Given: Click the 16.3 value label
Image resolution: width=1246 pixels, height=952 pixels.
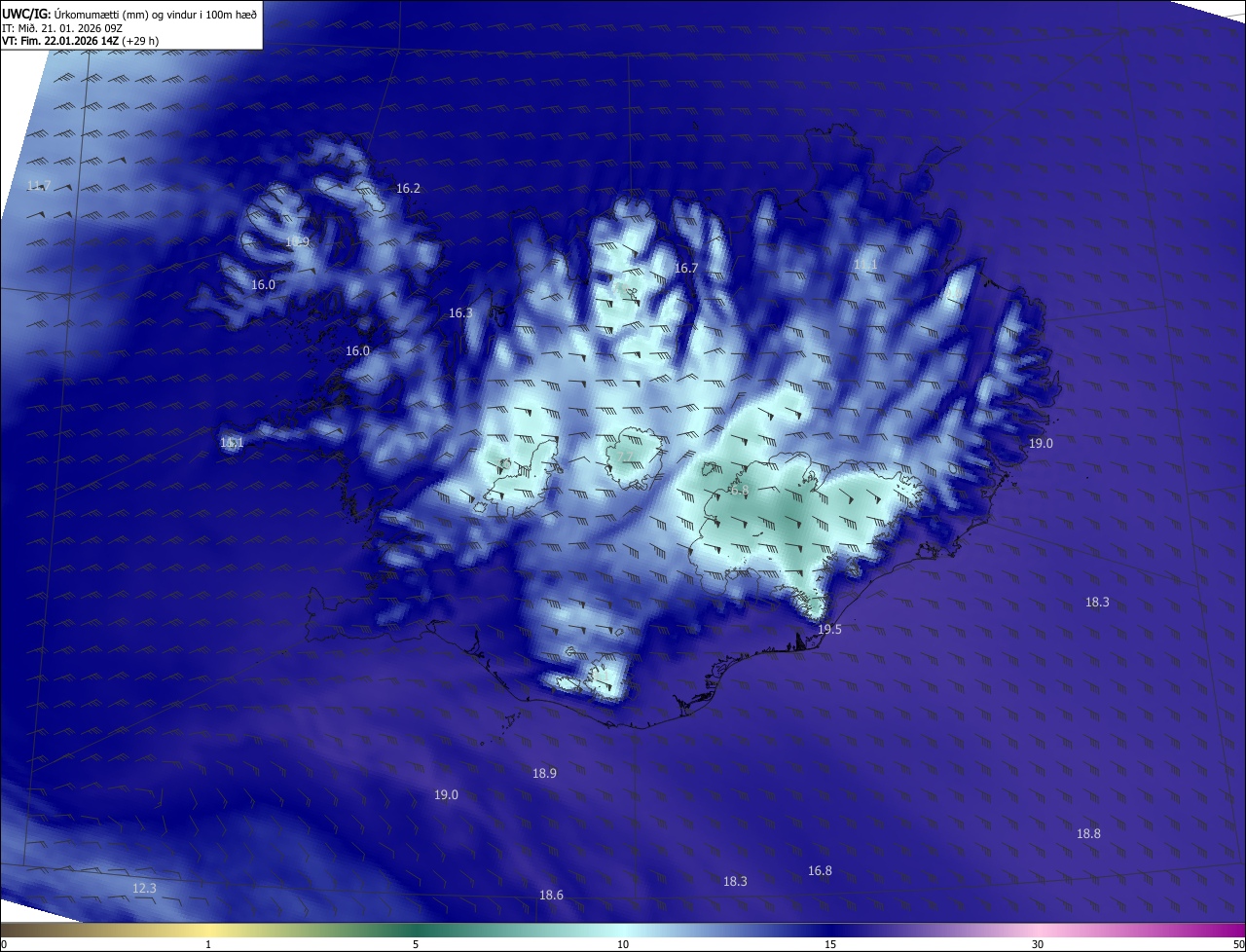Looking at the screenshot, I should point(460,313).
